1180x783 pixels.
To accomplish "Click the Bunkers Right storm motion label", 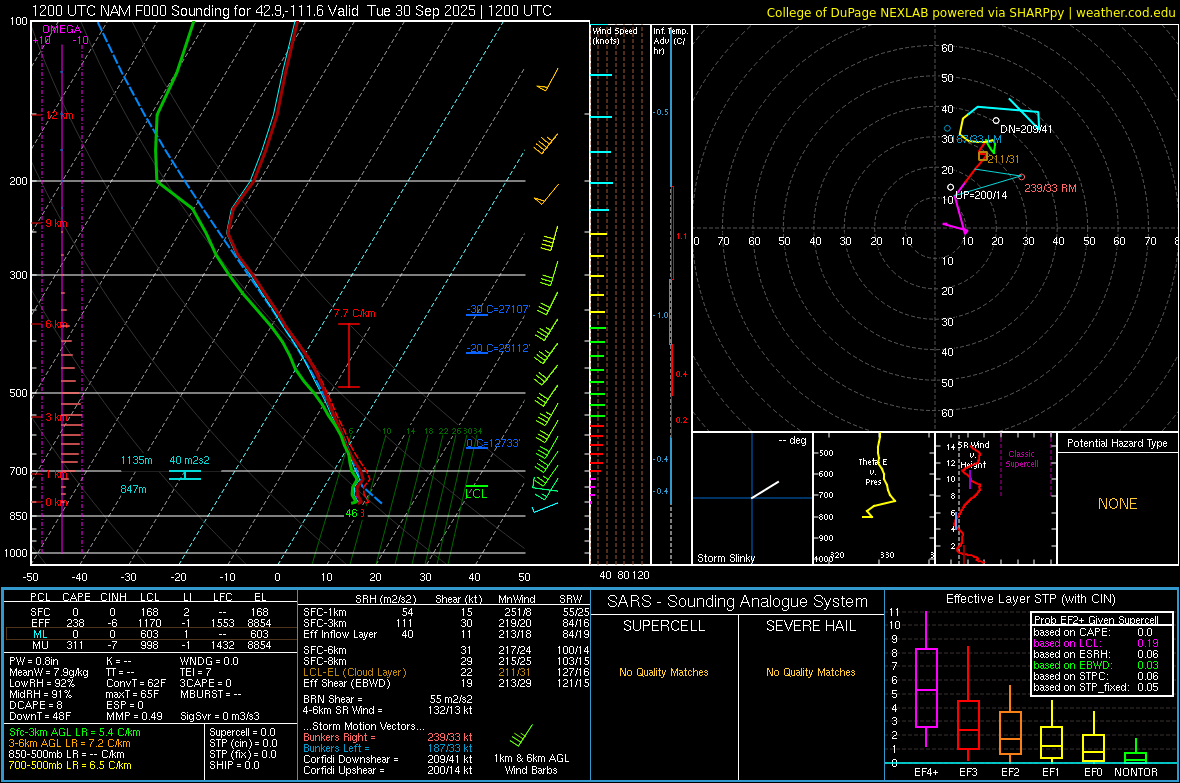I will (x=339, y=737).
